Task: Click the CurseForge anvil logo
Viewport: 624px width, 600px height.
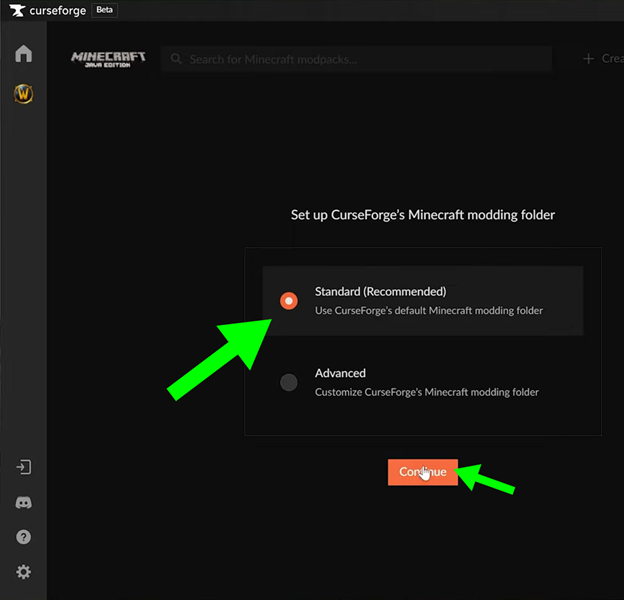Action: click(x=12, y=10)
